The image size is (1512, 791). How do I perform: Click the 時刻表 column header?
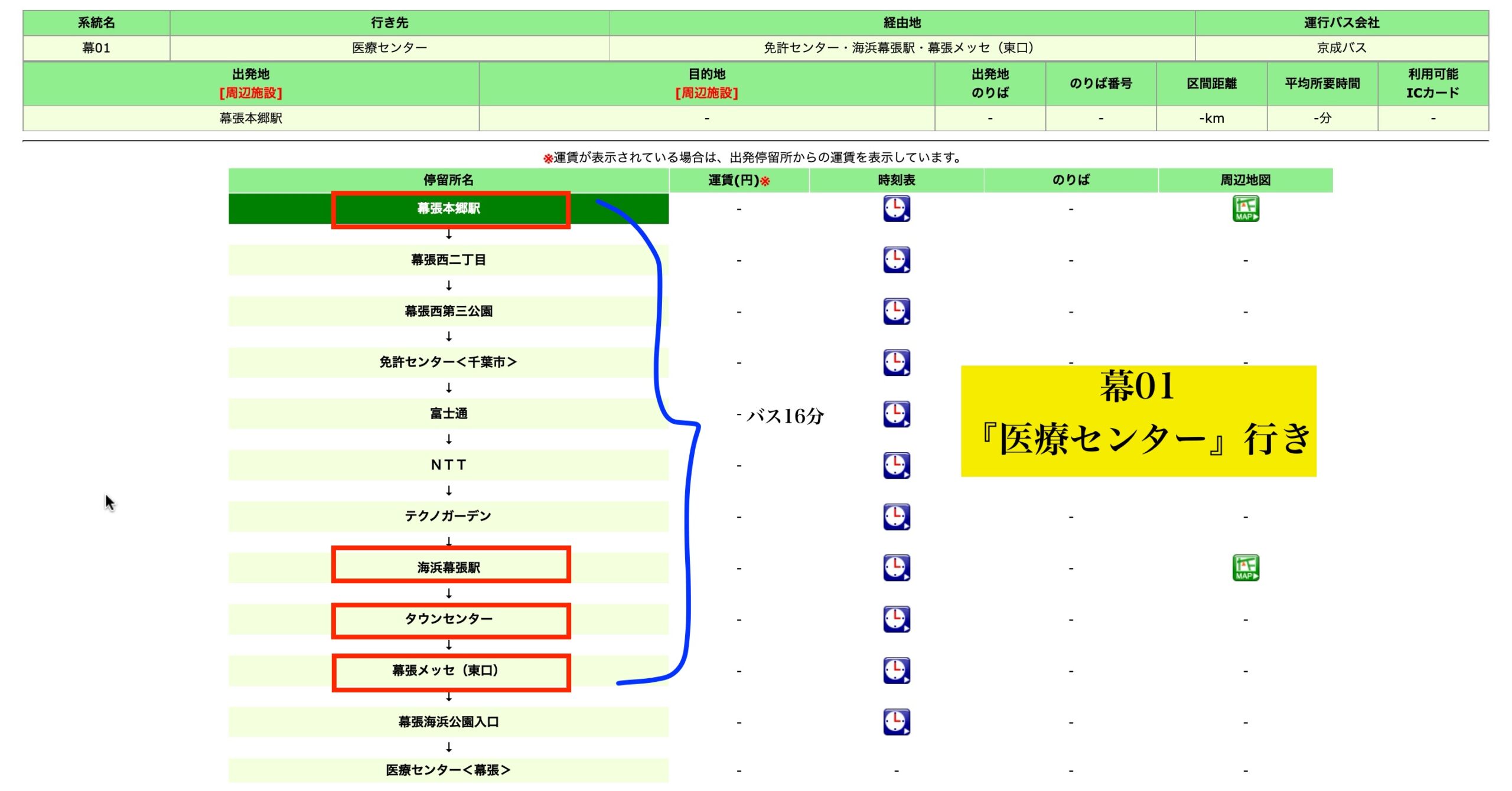[896, 181]
